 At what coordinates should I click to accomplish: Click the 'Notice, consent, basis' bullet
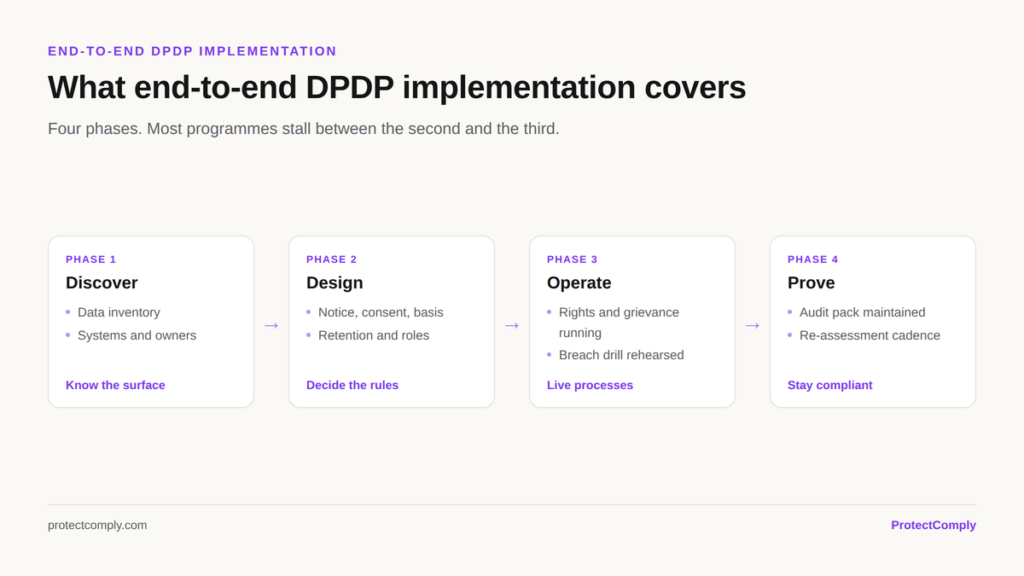coord(380,313)
